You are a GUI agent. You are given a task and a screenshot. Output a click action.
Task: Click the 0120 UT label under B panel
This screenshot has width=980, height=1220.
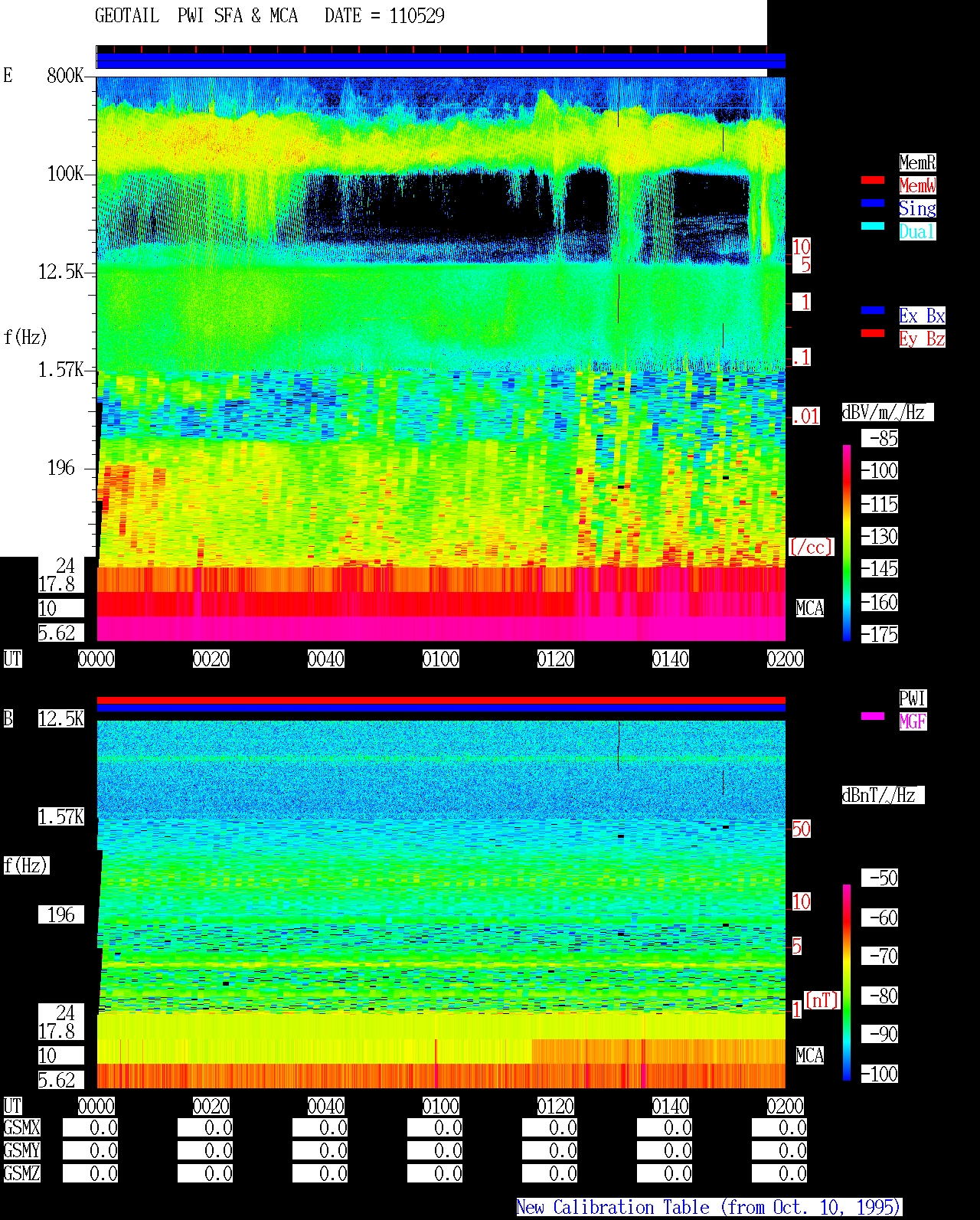(x=556, y=1106)
